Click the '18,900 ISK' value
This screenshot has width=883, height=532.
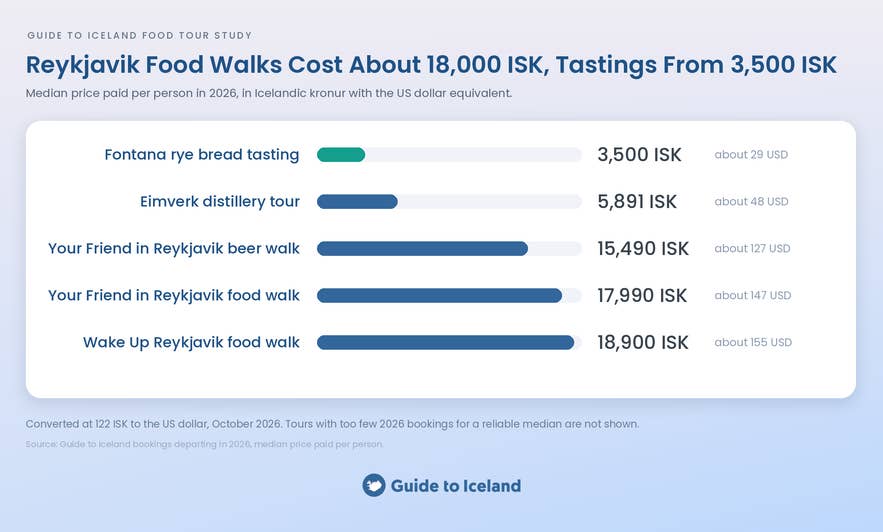pos(643,342)
